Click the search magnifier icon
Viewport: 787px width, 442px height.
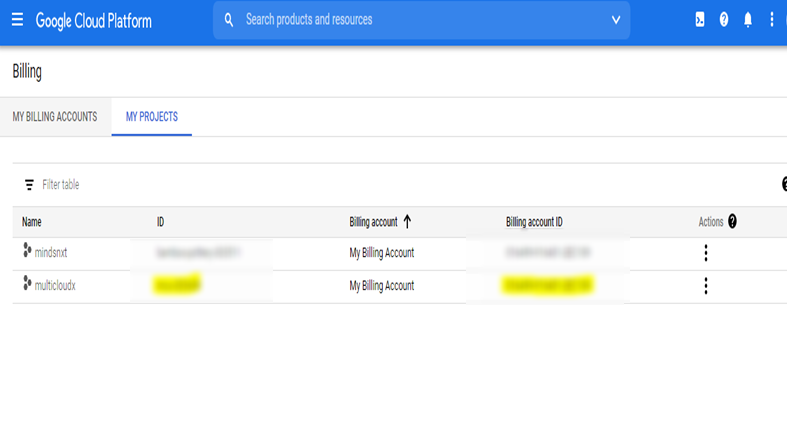(229, 20)
